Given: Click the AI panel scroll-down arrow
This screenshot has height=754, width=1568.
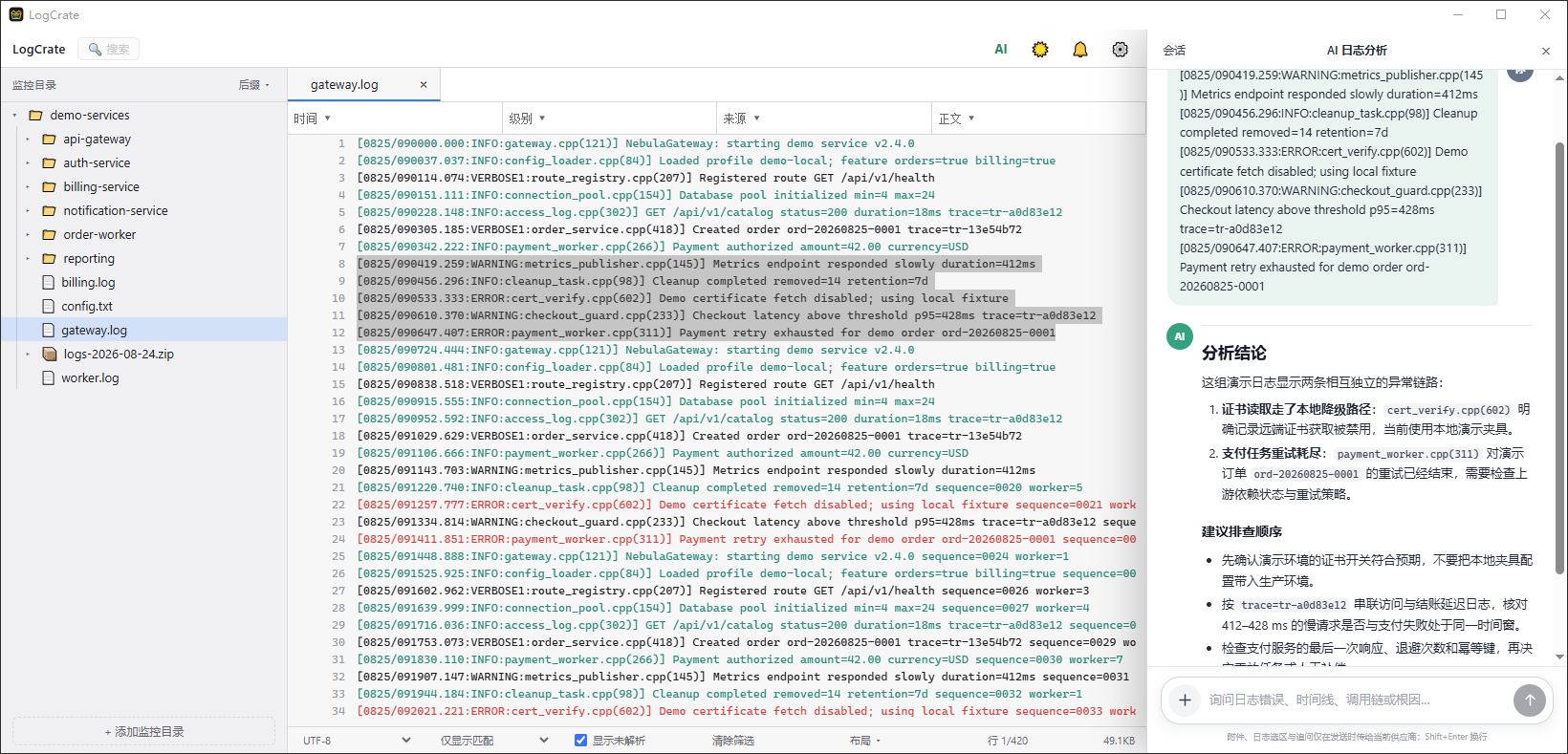Looking at the screenshot, I should tap(1559, 657).
